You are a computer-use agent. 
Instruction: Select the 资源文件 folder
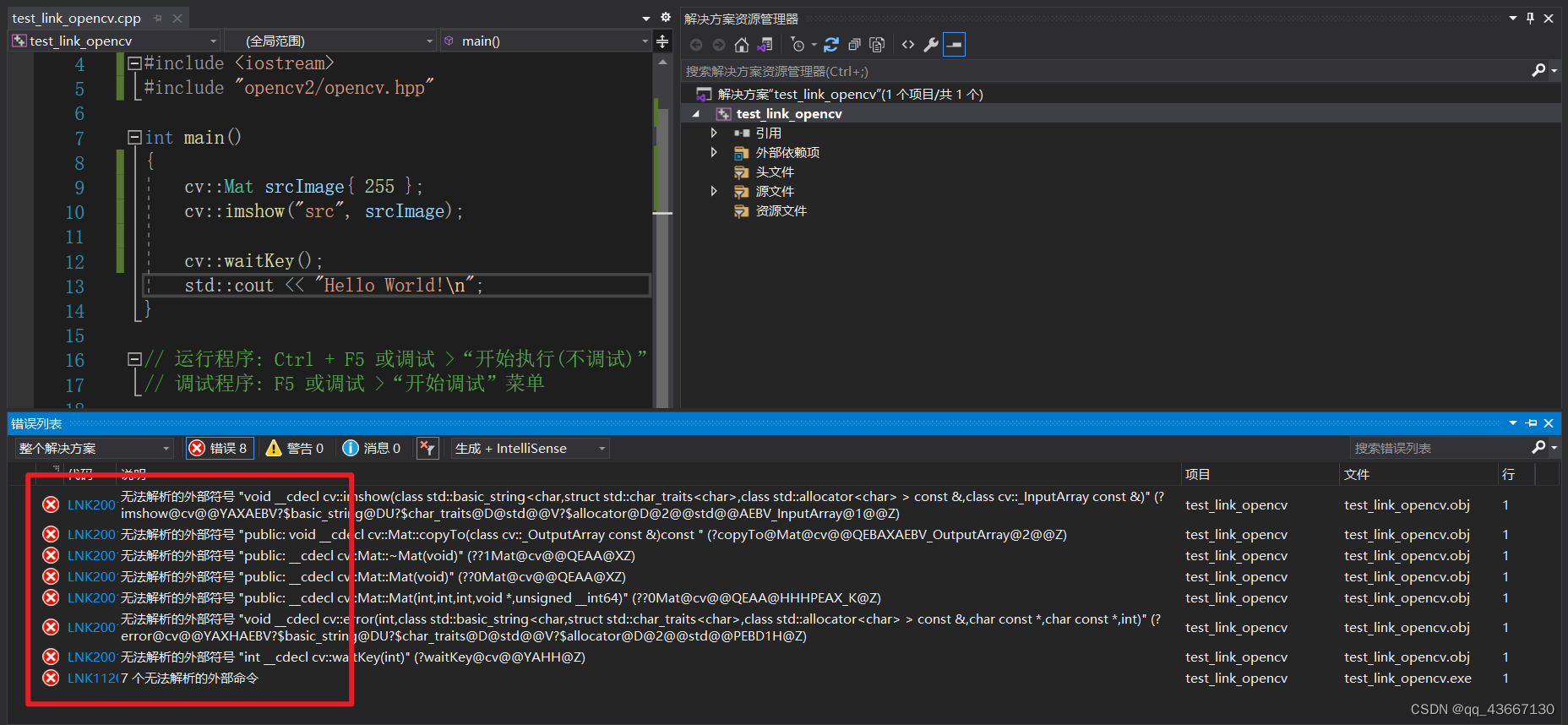coord(781,210)
